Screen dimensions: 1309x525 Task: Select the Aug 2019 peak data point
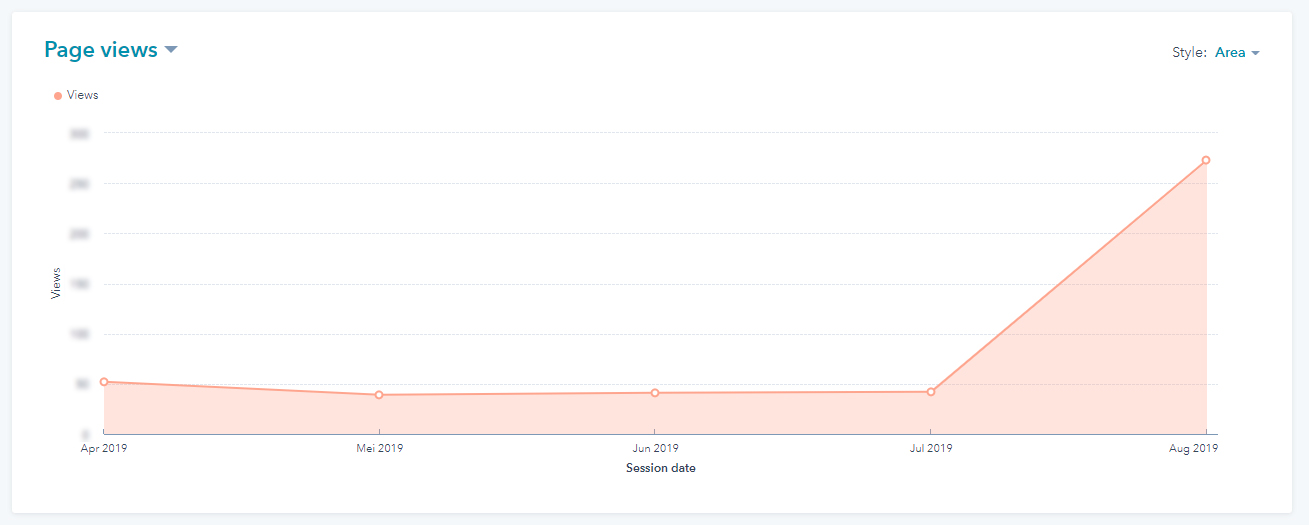1206,160
